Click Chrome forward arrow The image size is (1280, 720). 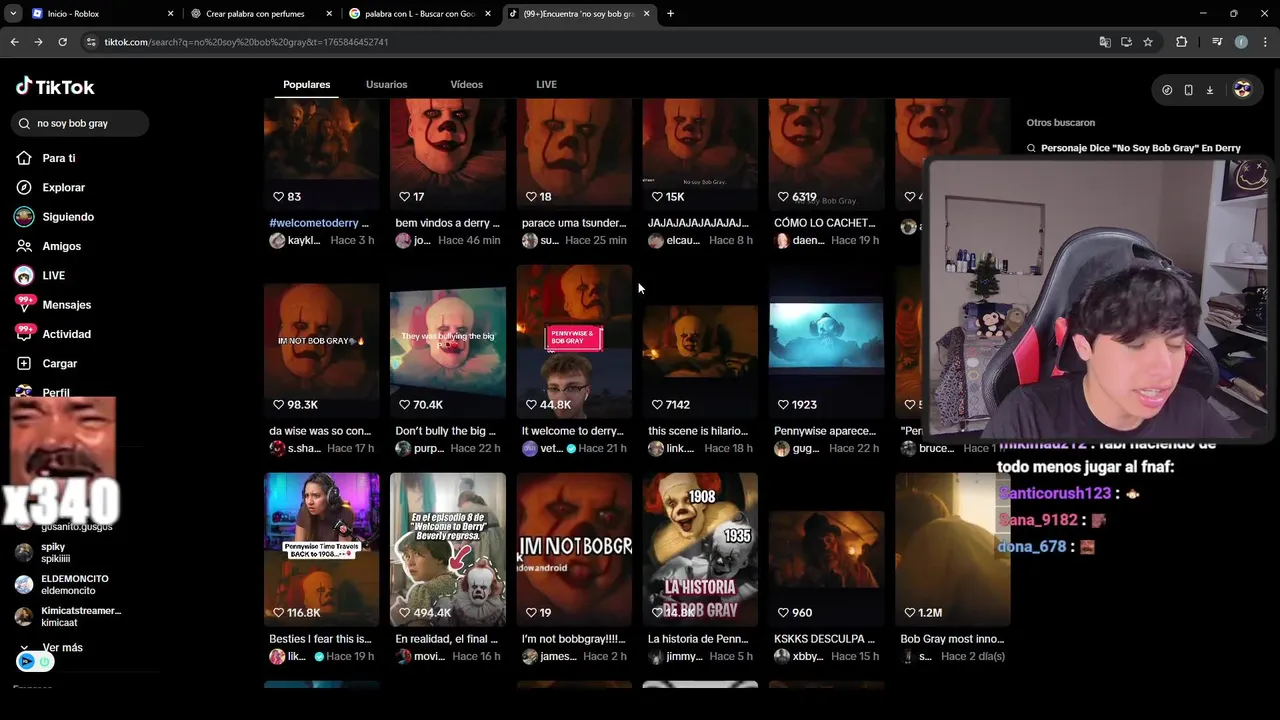38,42
